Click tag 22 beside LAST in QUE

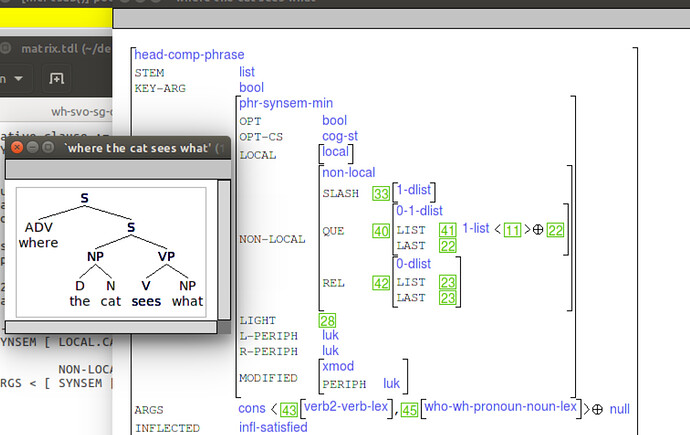pyautogui.click(x=448, y=246)
